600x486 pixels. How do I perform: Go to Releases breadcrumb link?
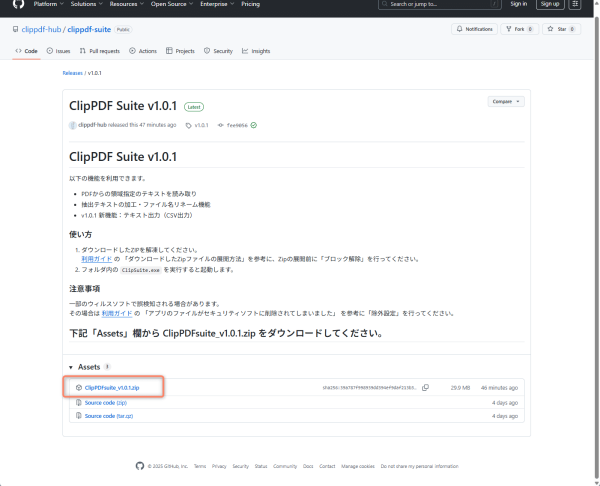(x=72, y=73)
